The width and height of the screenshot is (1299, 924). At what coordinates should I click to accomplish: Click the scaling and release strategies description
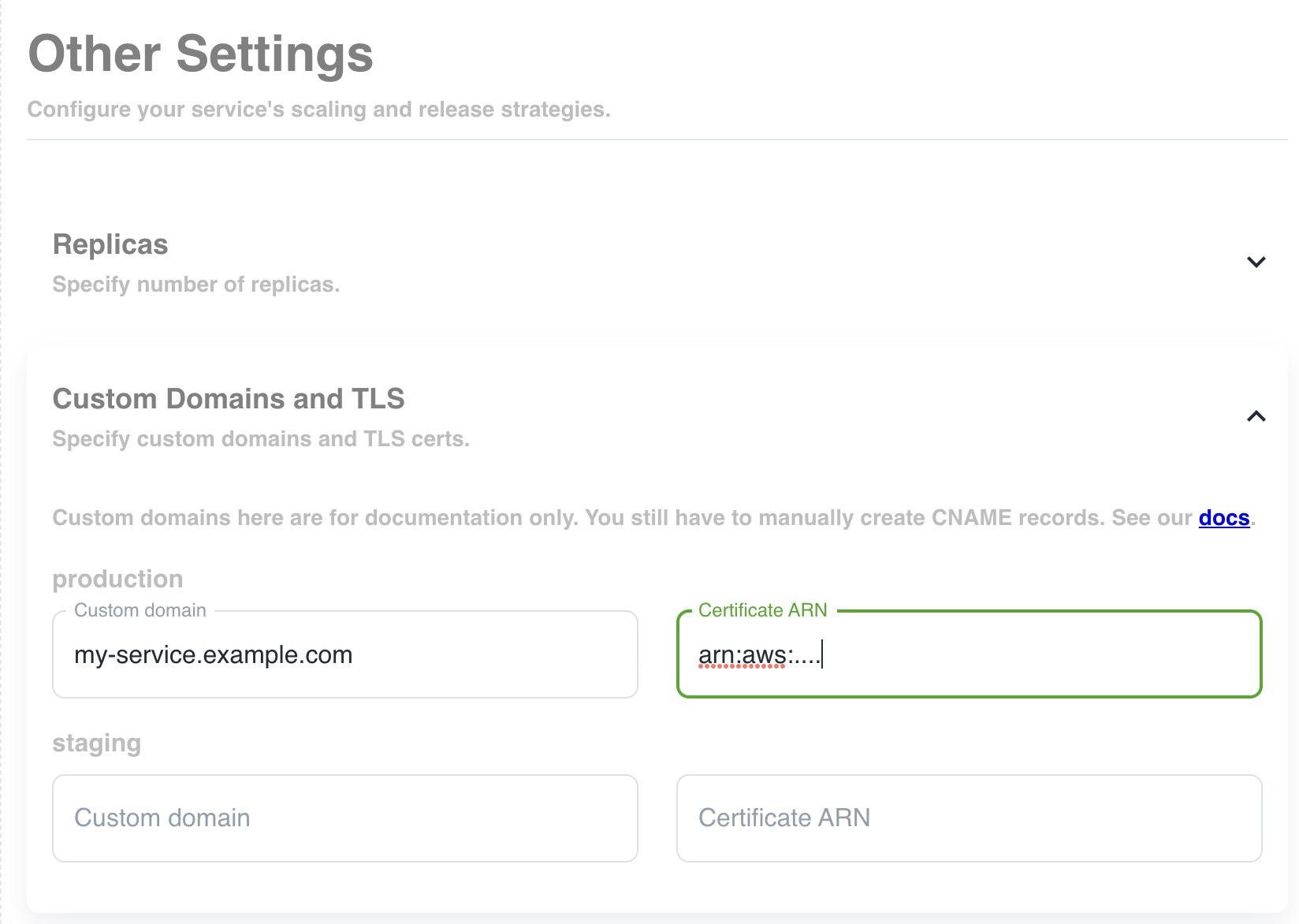tap(318, 110)
